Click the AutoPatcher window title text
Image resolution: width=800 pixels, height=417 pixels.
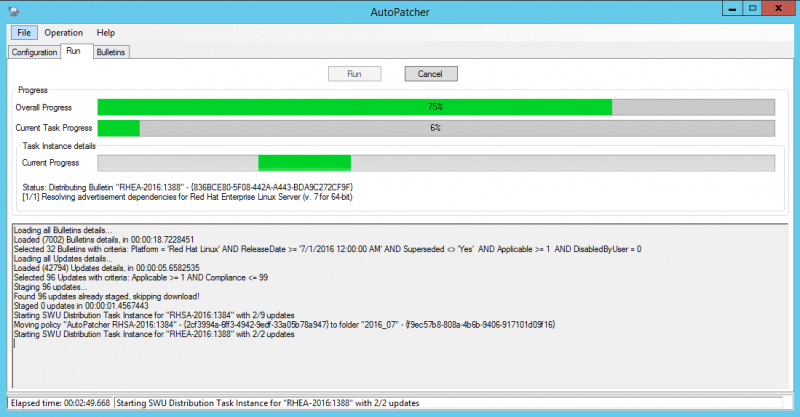[400, 12]
